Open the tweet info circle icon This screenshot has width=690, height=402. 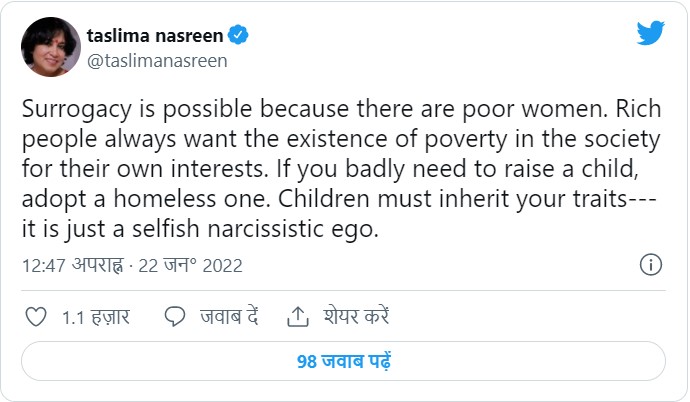click(x=650, y=265)
